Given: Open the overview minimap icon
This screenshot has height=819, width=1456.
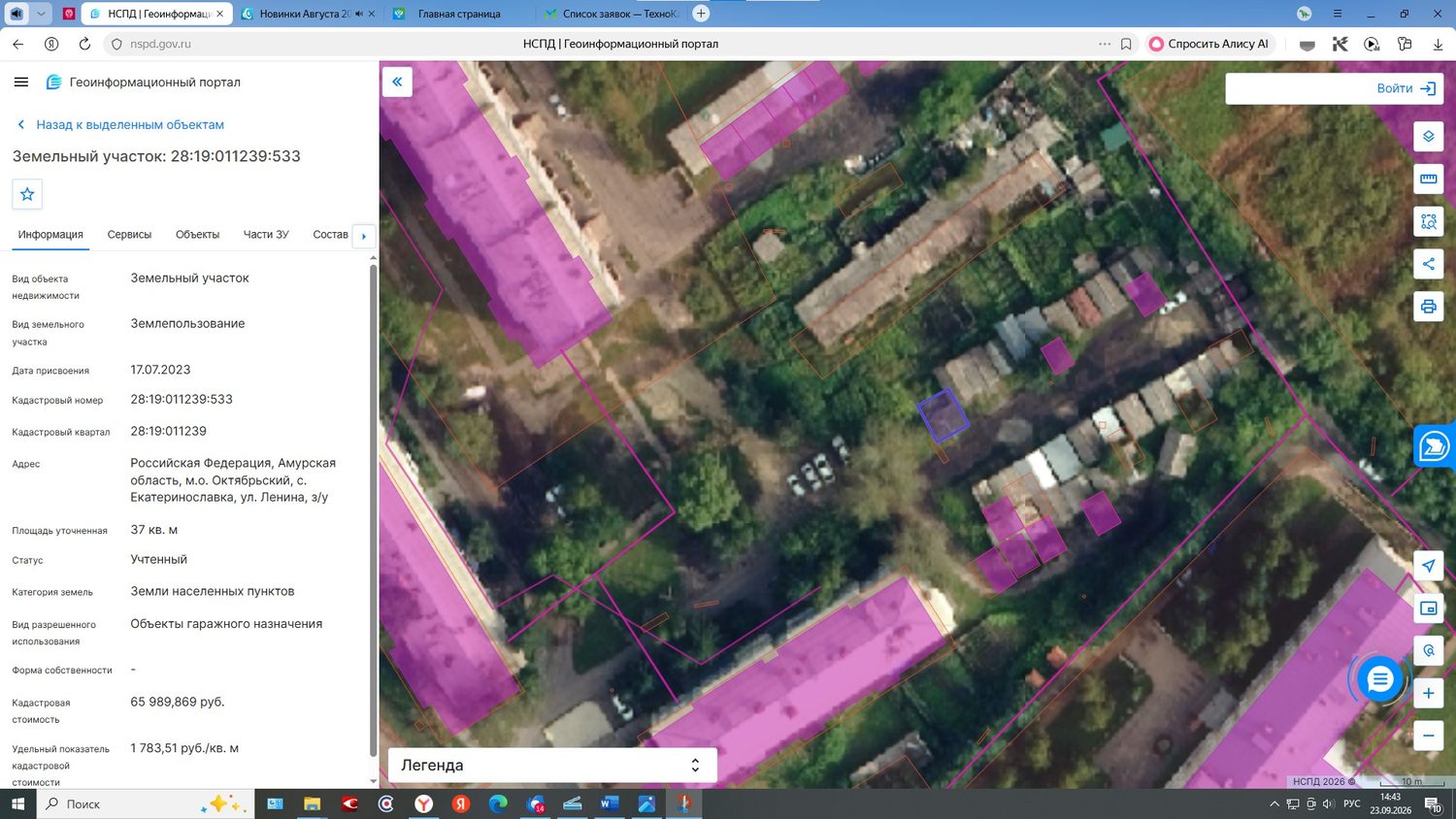Looking at the screenshot, I should (1429, 608).
